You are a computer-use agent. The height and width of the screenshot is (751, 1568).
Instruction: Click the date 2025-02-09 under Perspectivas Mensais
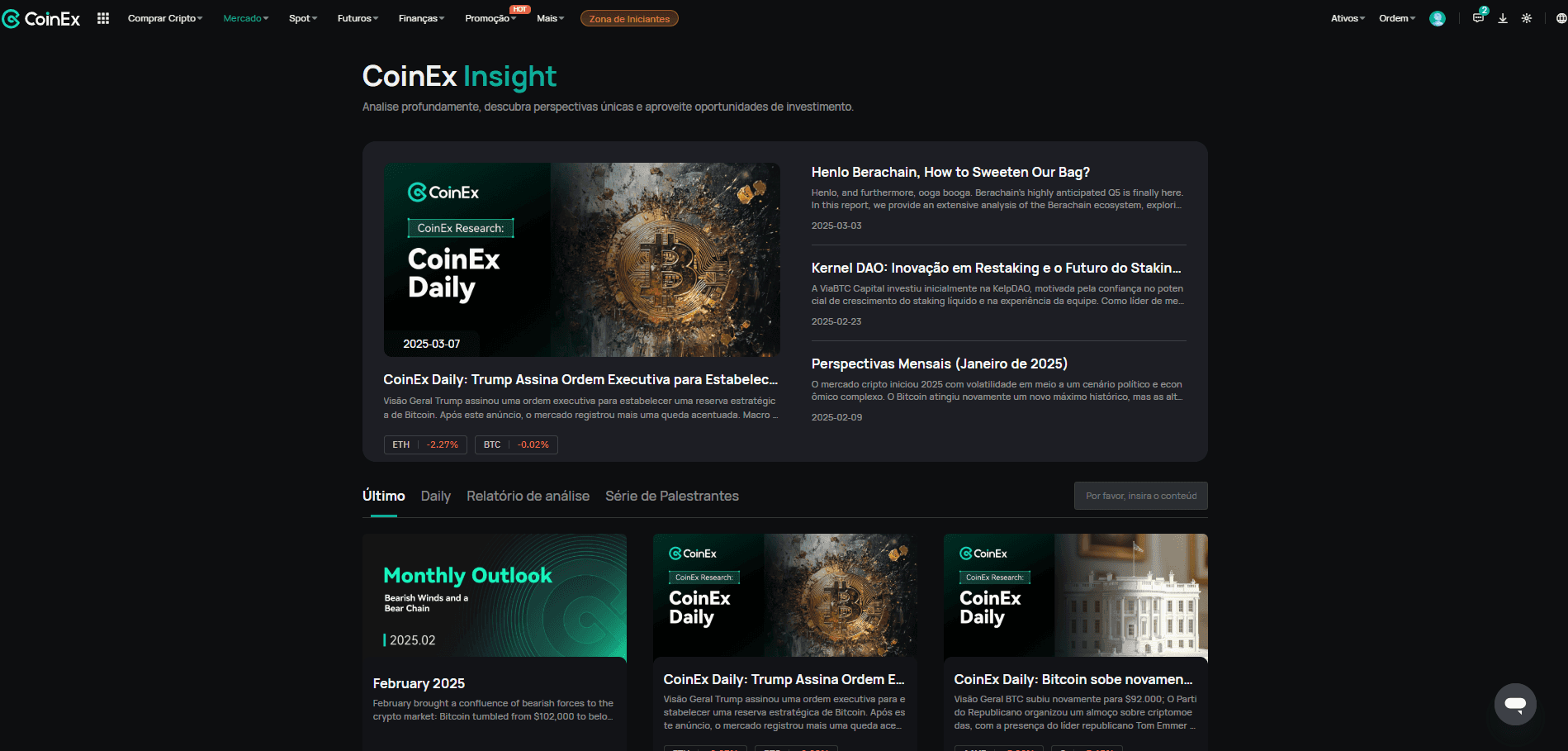pos(836,417)
